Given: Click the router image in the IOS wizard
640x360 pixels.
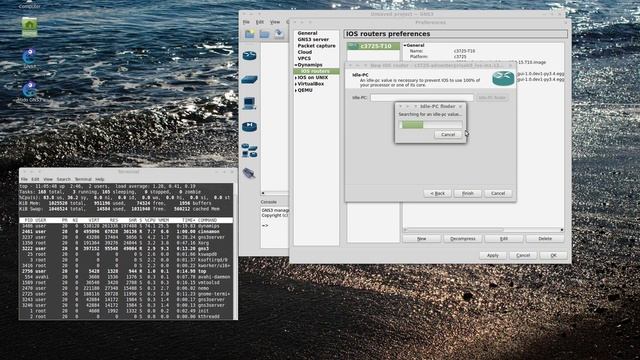Looking at the screenshot, I should click(x=503, y=78).
